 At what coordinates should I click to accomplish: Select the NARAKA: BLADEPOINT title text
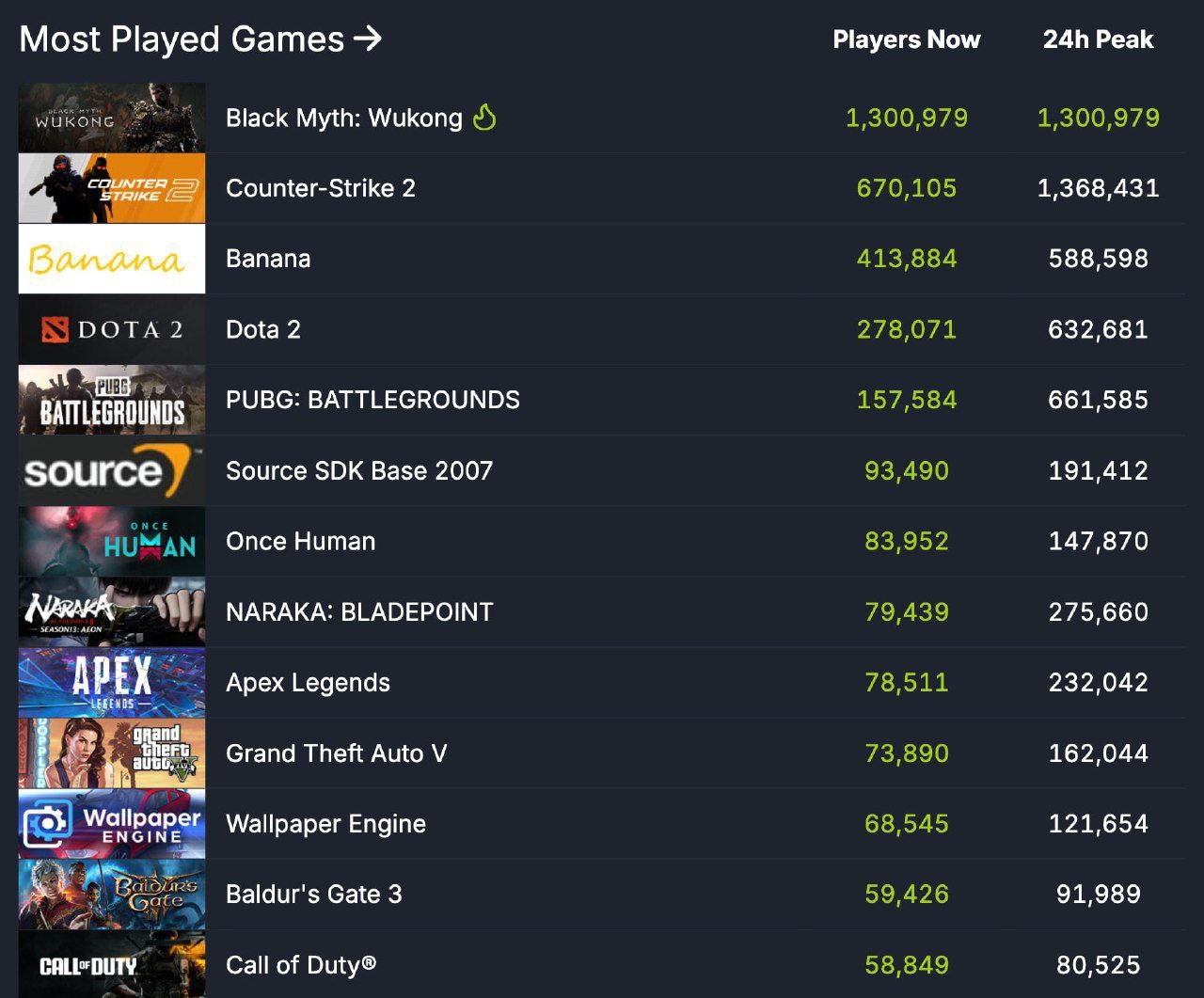click(359, 611)
